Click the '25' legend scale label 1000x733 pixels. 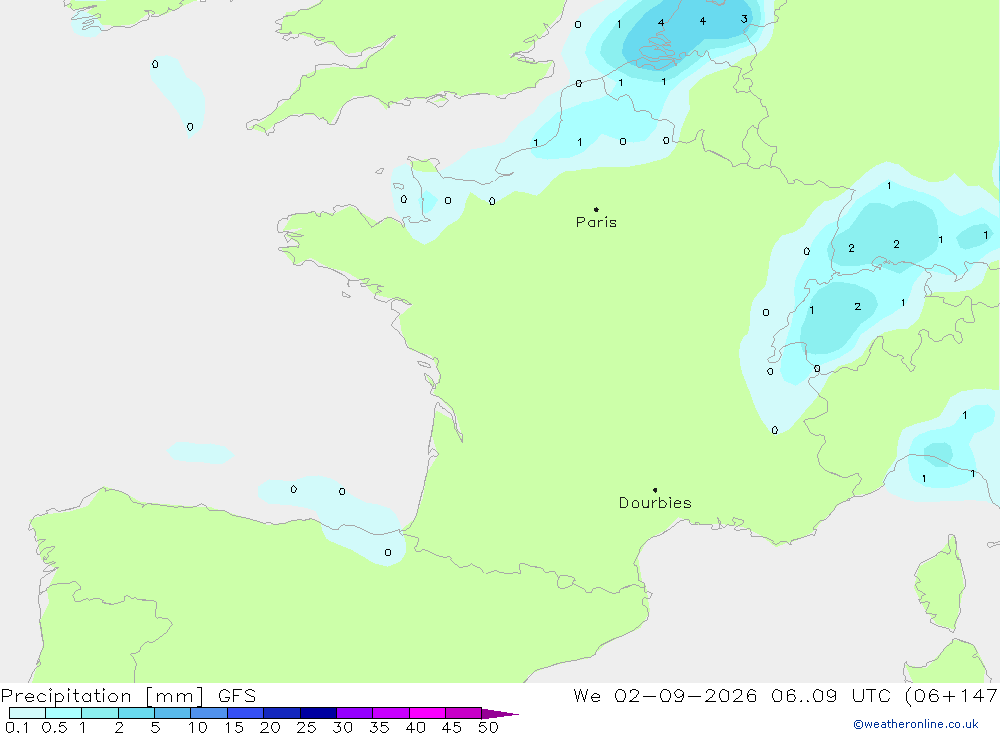[x=306, y=727]
